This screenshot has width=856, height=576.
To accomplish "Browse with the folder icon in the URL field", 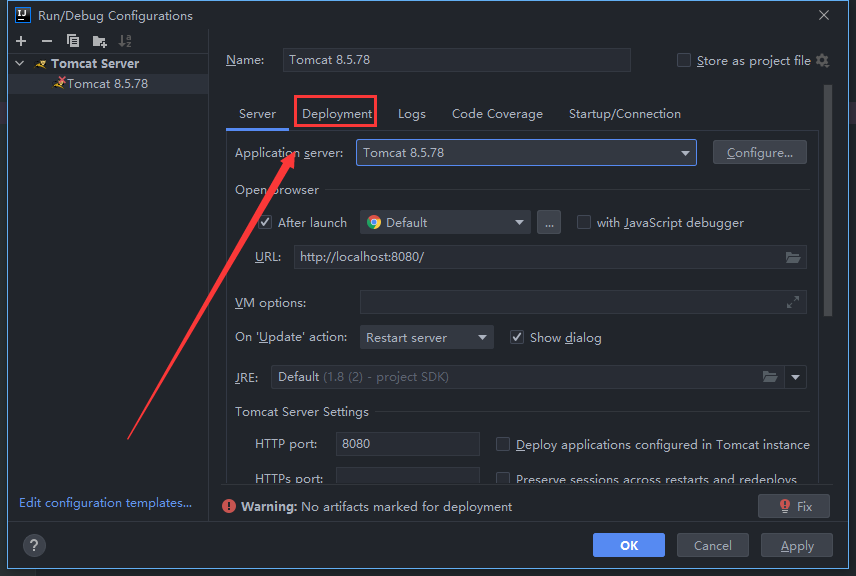I will click(x=793, y=257).
